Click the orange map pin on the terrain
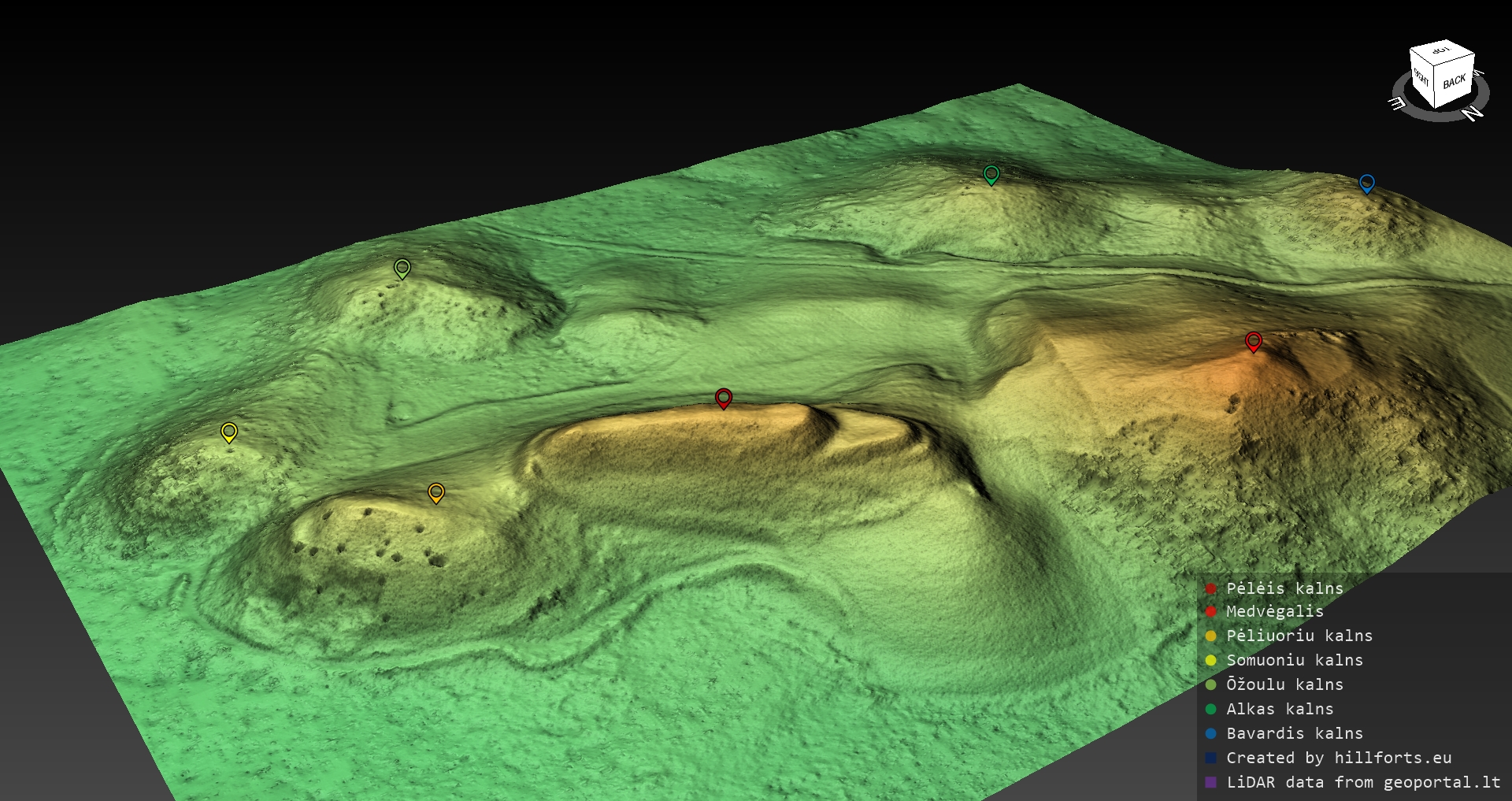 (436, 493)
